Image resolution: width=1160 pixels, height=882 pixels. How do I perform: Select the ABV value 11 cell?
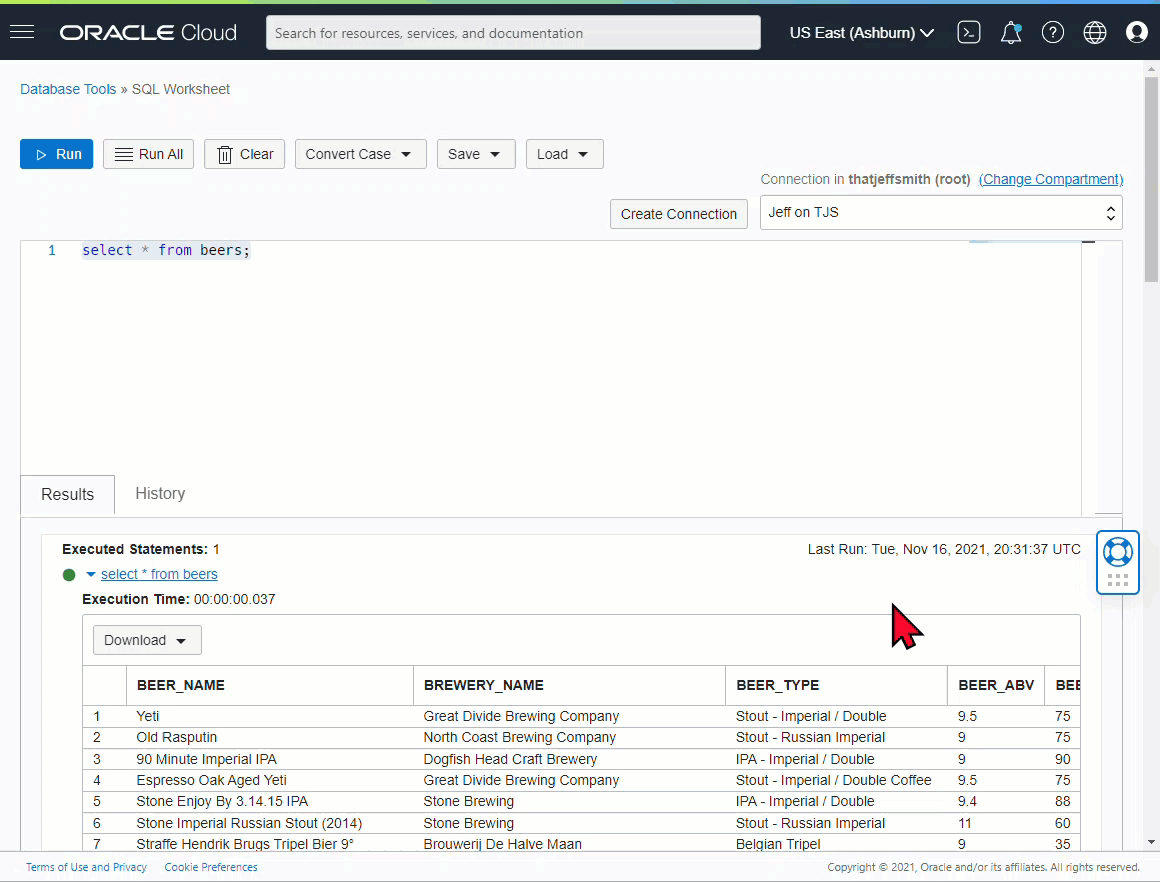click(x=997, y=824)
